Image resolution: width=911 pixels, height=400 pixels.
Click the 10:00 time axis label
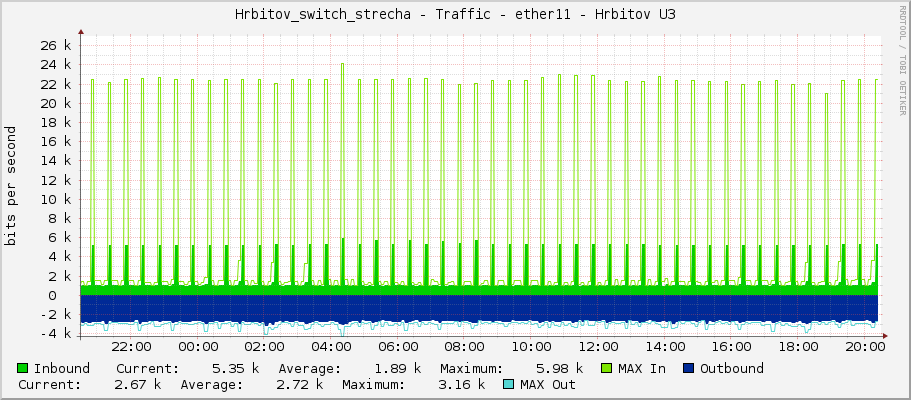pos(532,347)
